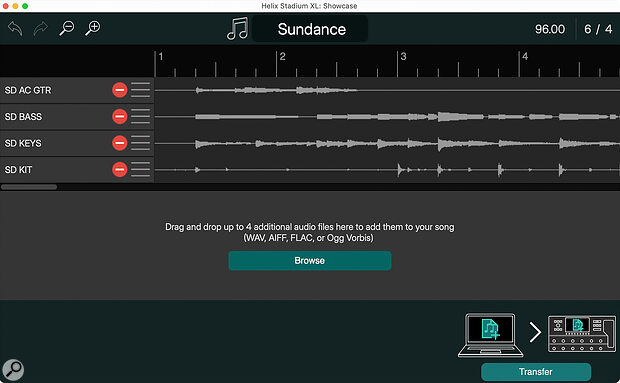
Task: Click the undo arrow icon
Action: (15, 28)
